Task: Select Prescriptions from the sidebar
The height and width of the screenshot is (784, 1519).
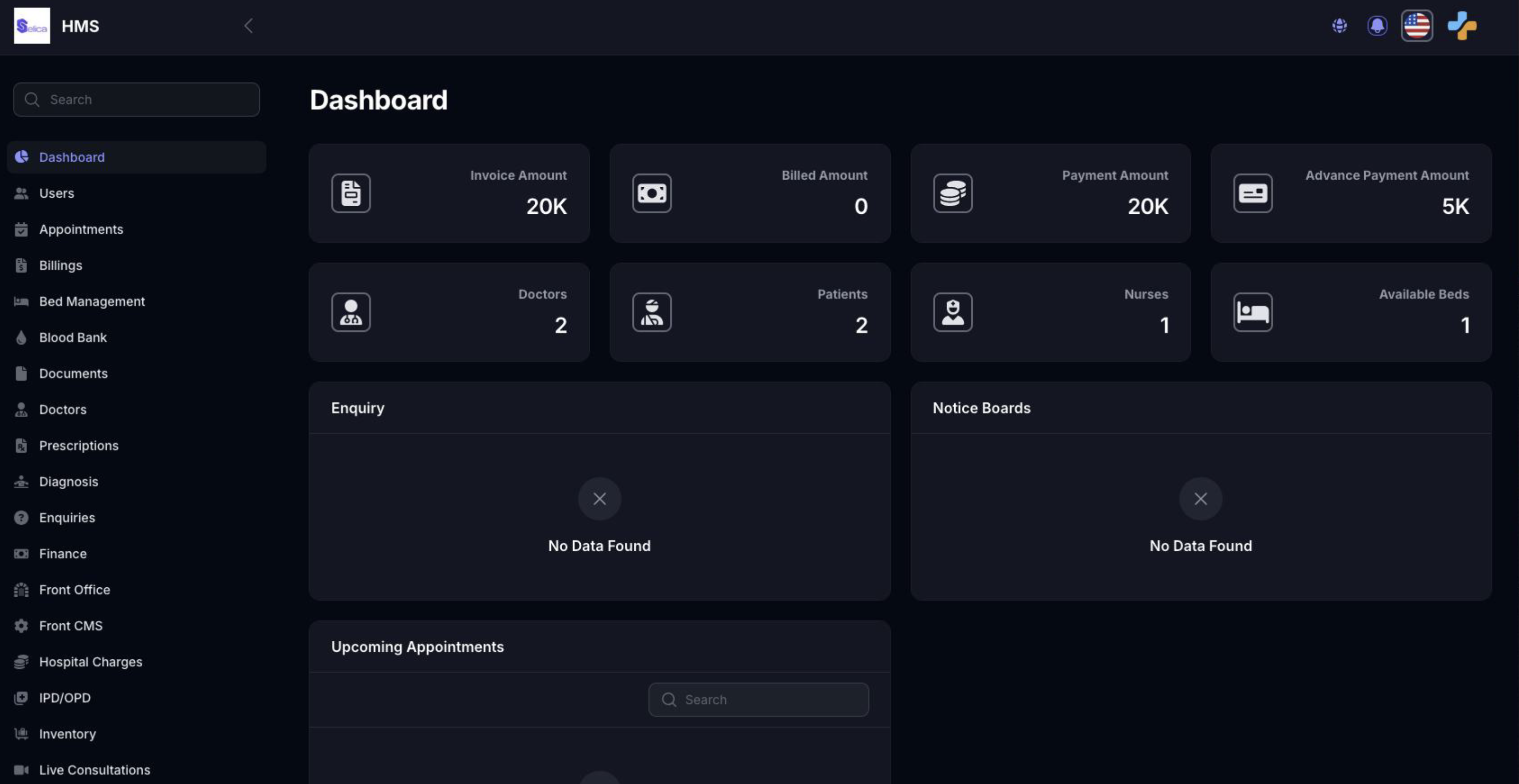Action: 79,446
